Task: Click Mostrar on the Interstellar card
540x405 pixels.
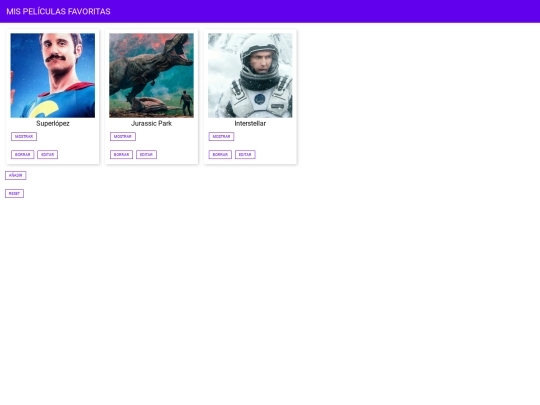Action: 221,136
